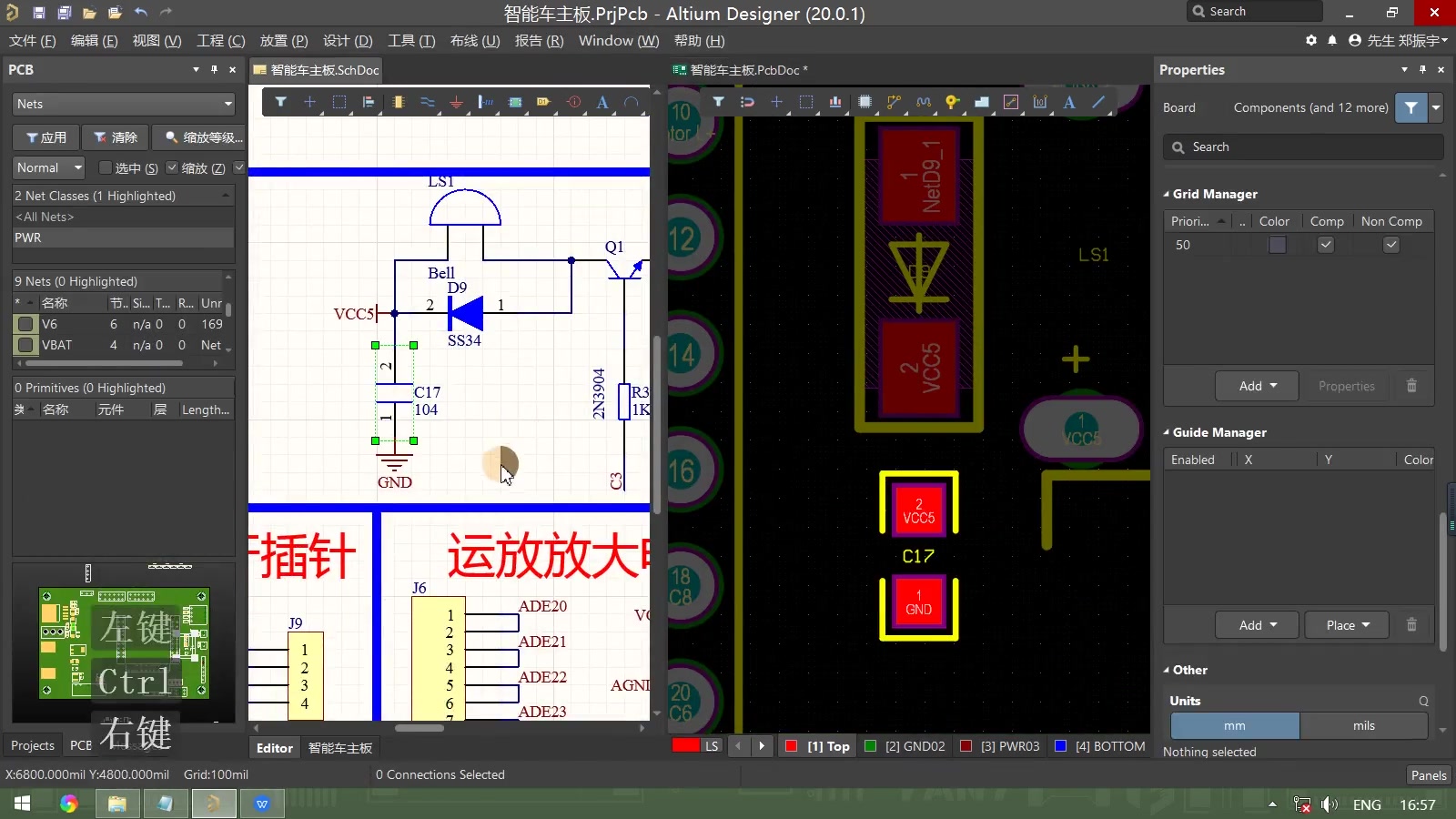1456x819 pixels.
Task: Place a line on the PCB
Action: tap(1098, 102)
